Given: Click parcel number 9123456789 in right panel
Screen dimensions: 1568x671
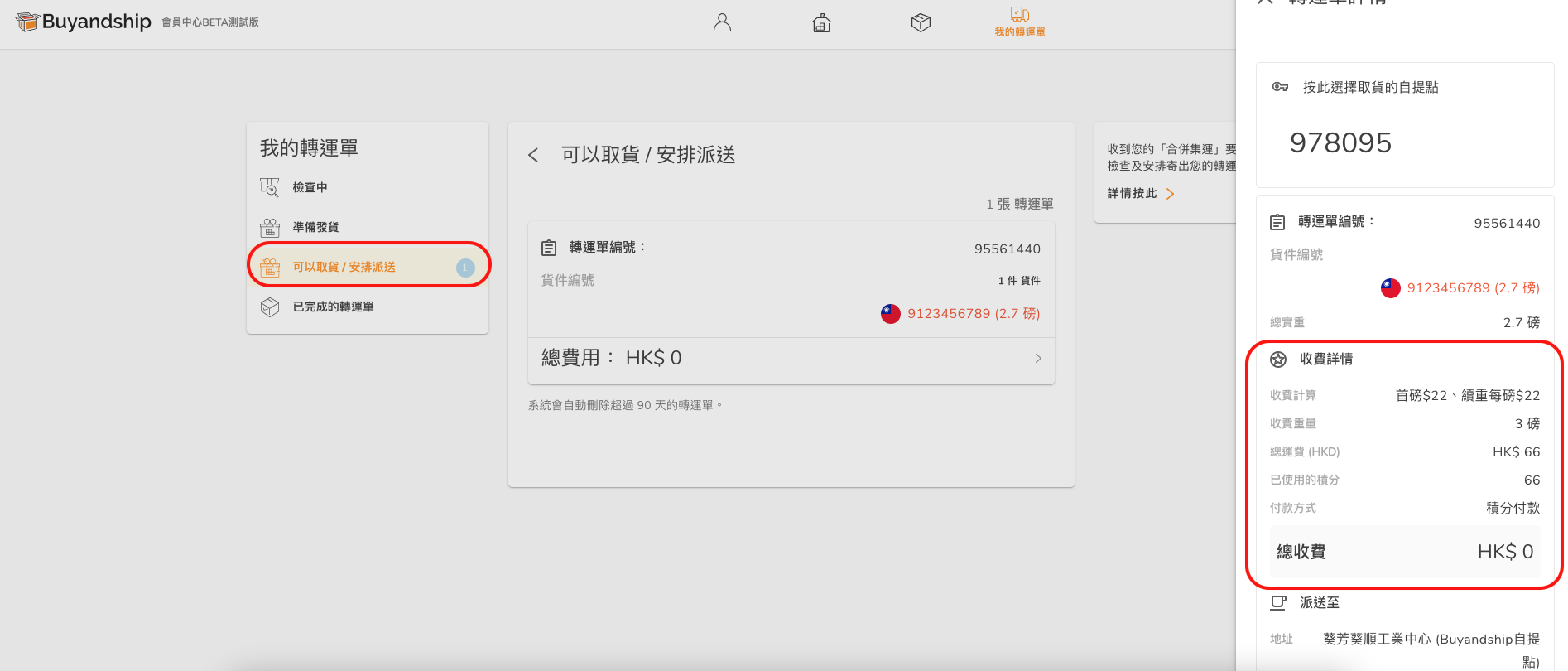Looking at the screenshot, I should click(x=1472, y=287).
